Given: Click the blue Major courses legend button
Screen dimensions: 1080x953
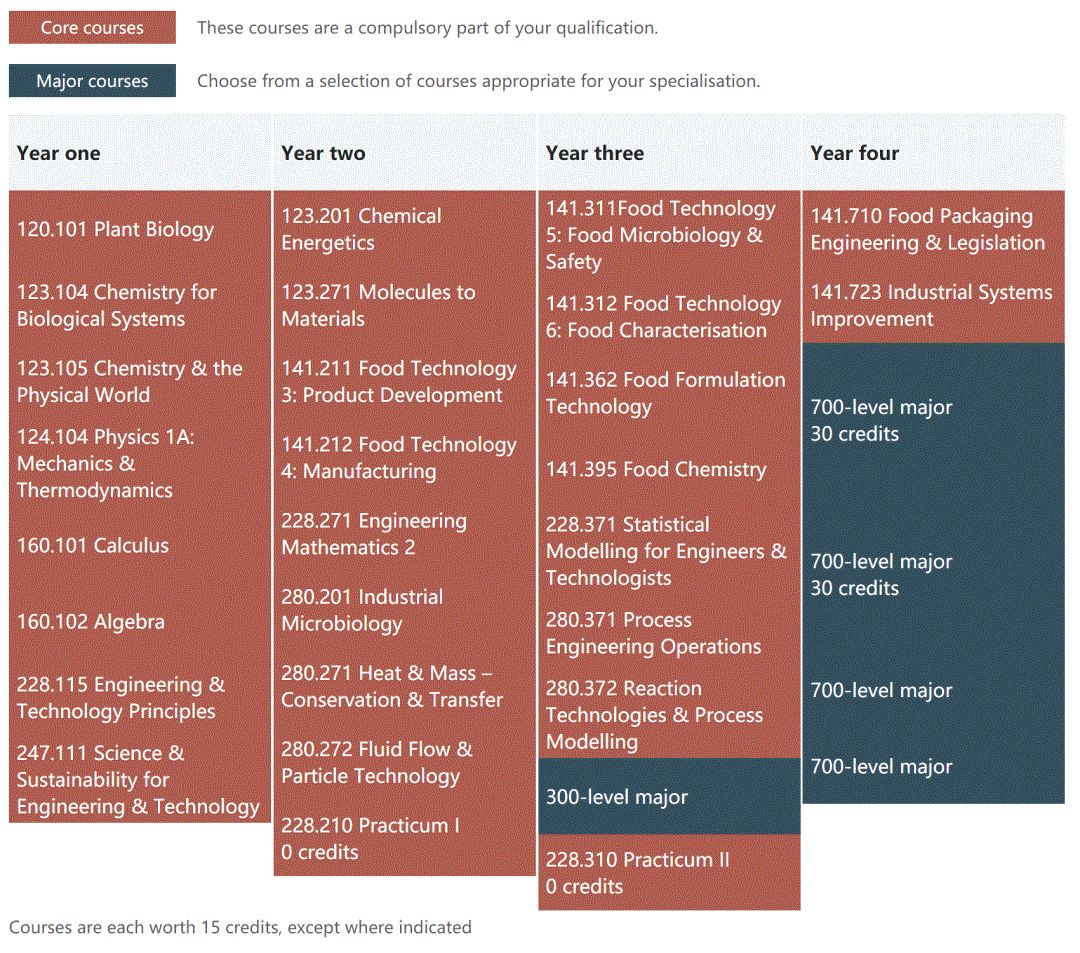Looking at the screenshot, I should coord(92,81).
